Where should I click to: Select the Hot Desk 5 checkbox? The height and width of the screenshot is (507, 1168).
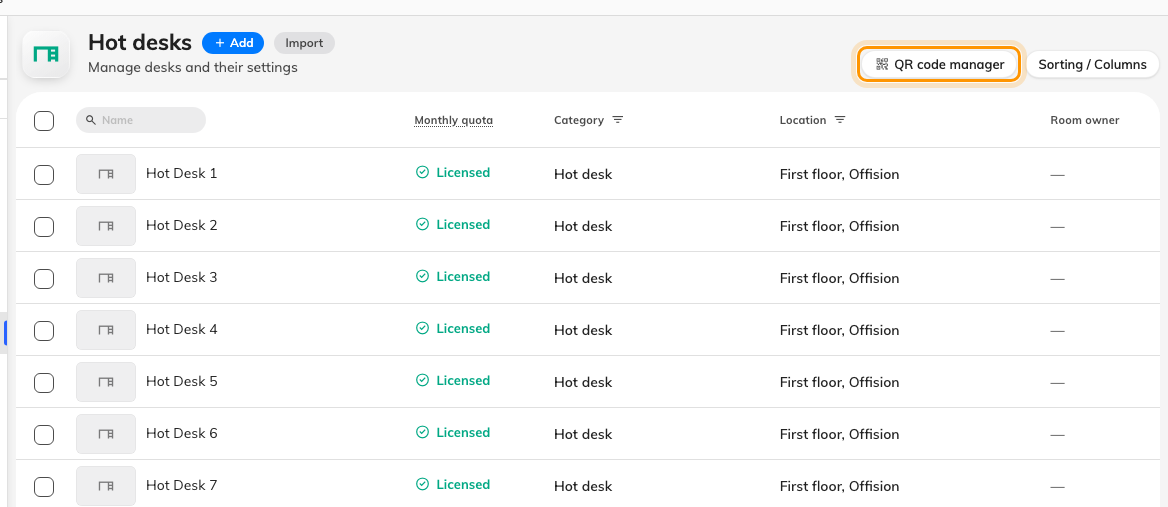pos(44,383)
